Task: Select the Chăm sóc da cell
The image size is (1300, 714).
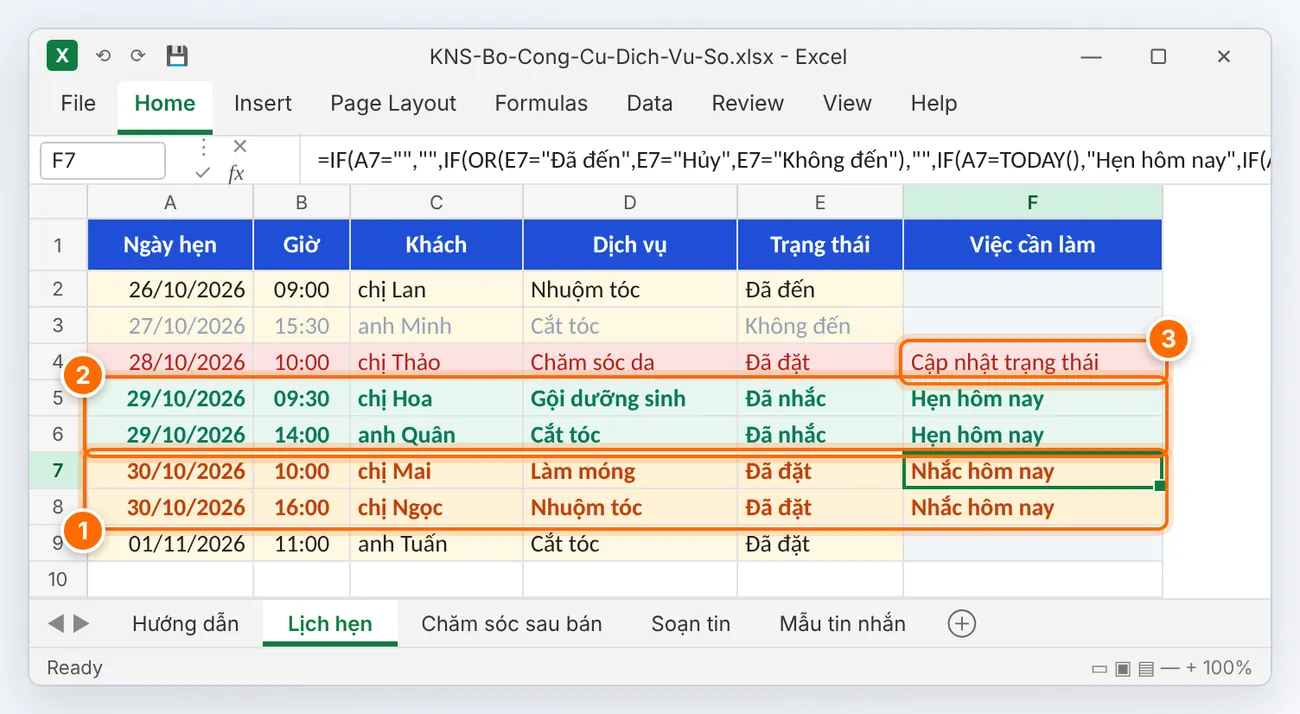Action: (x=630, y=362)
